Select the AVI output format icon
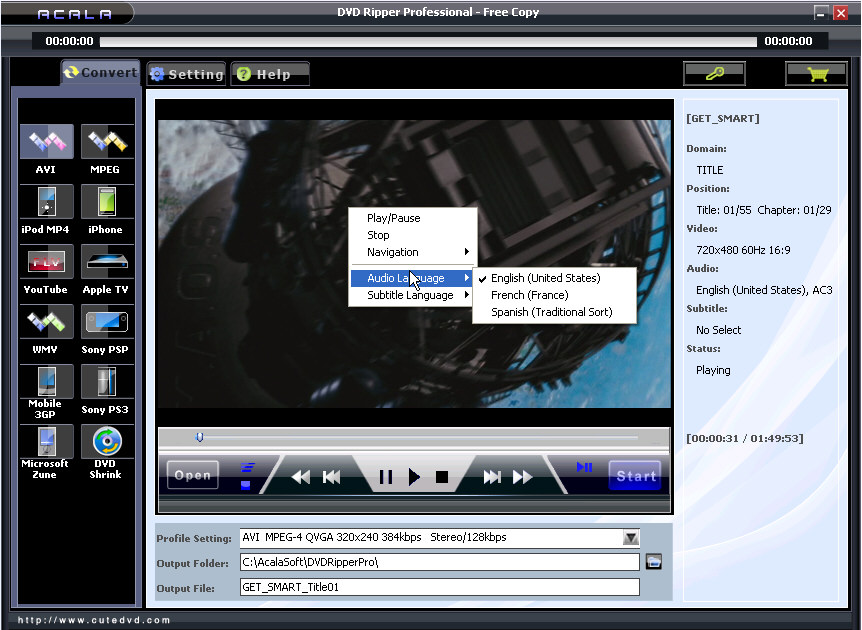This screenshot has height=630, width=862. (x=46, y=143)
